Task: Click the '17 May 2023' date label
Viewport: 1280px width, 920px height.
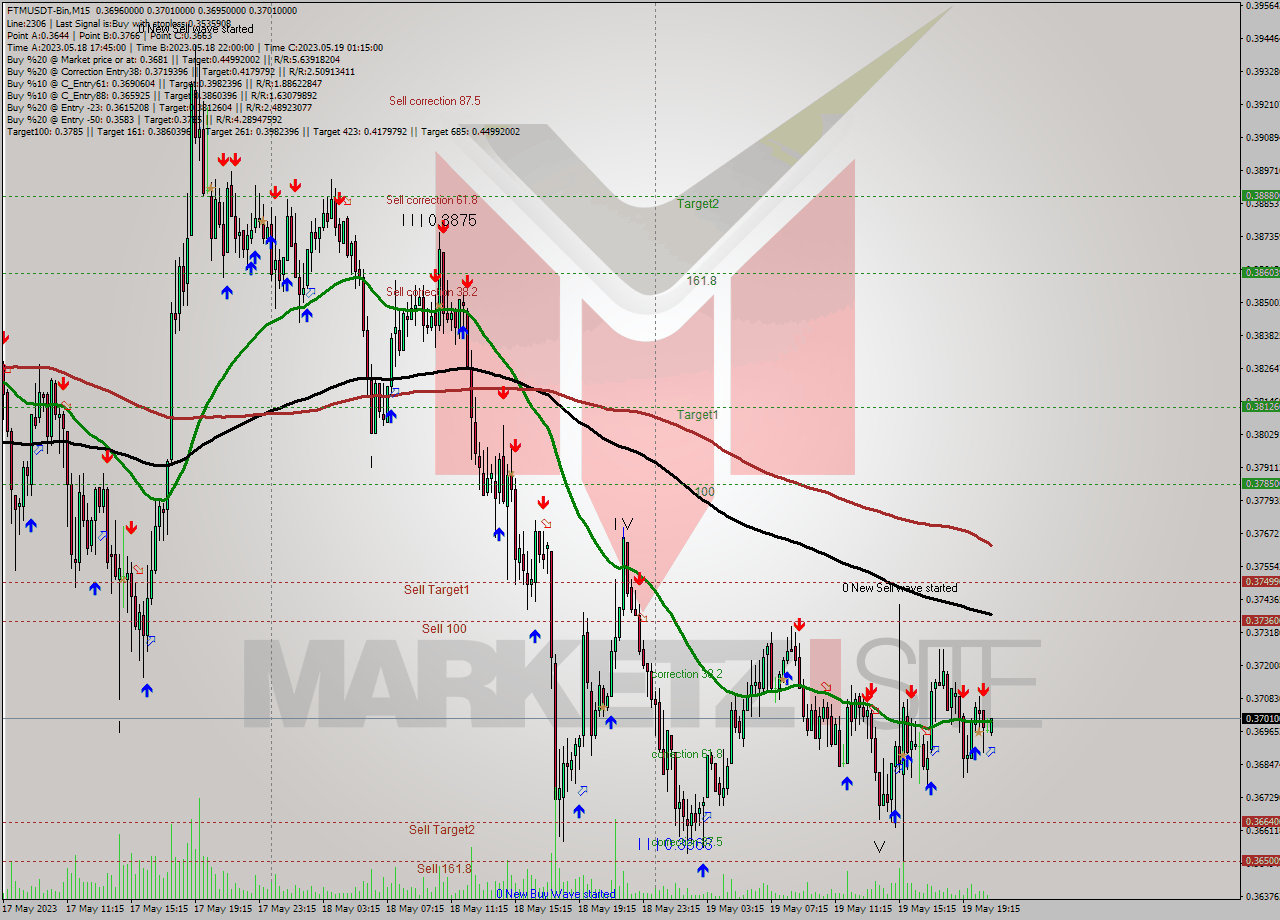Action: point(31,910)
